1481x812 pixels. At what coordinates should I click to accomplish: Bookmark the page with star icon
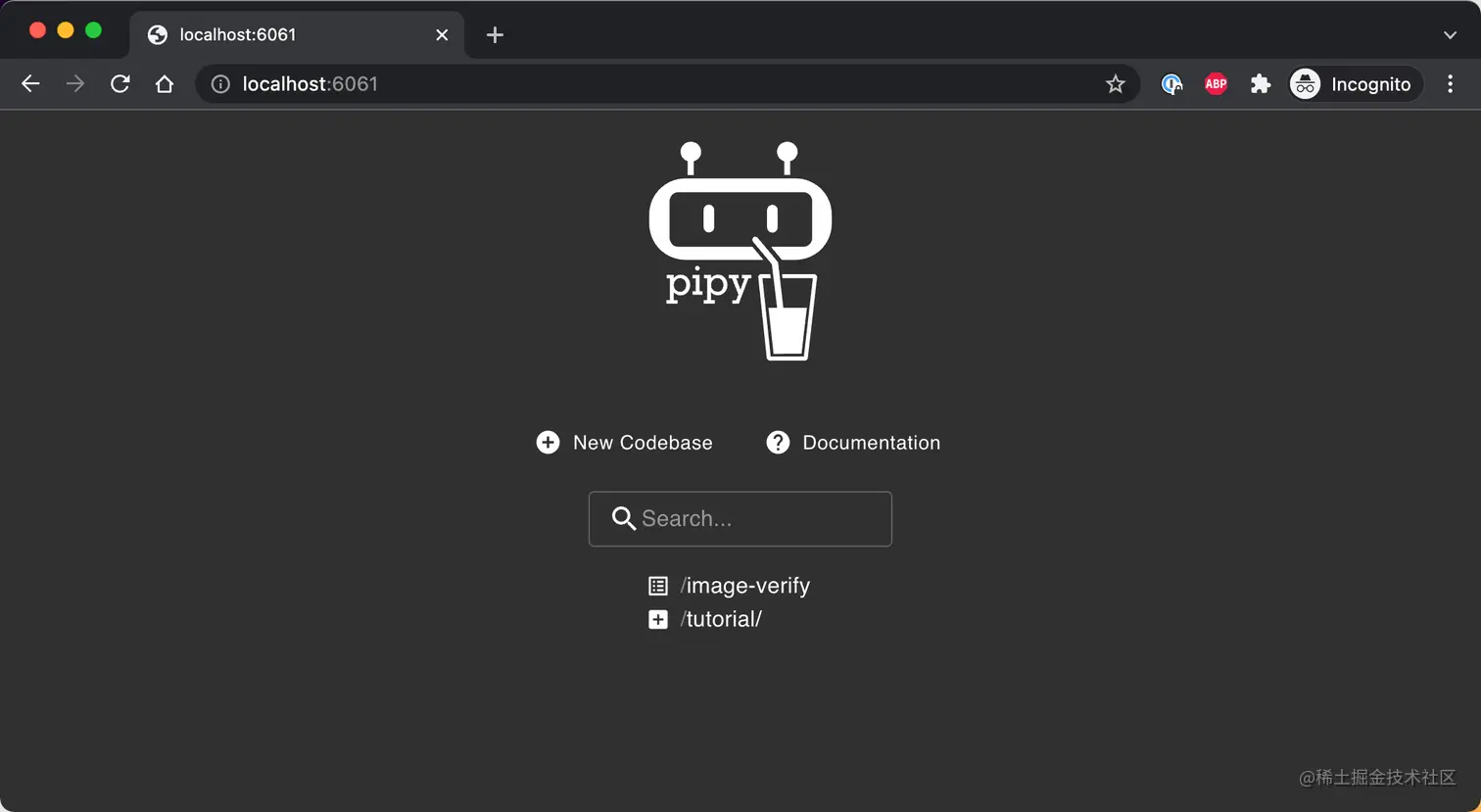pyautogui.click(x=1115, y=84)
